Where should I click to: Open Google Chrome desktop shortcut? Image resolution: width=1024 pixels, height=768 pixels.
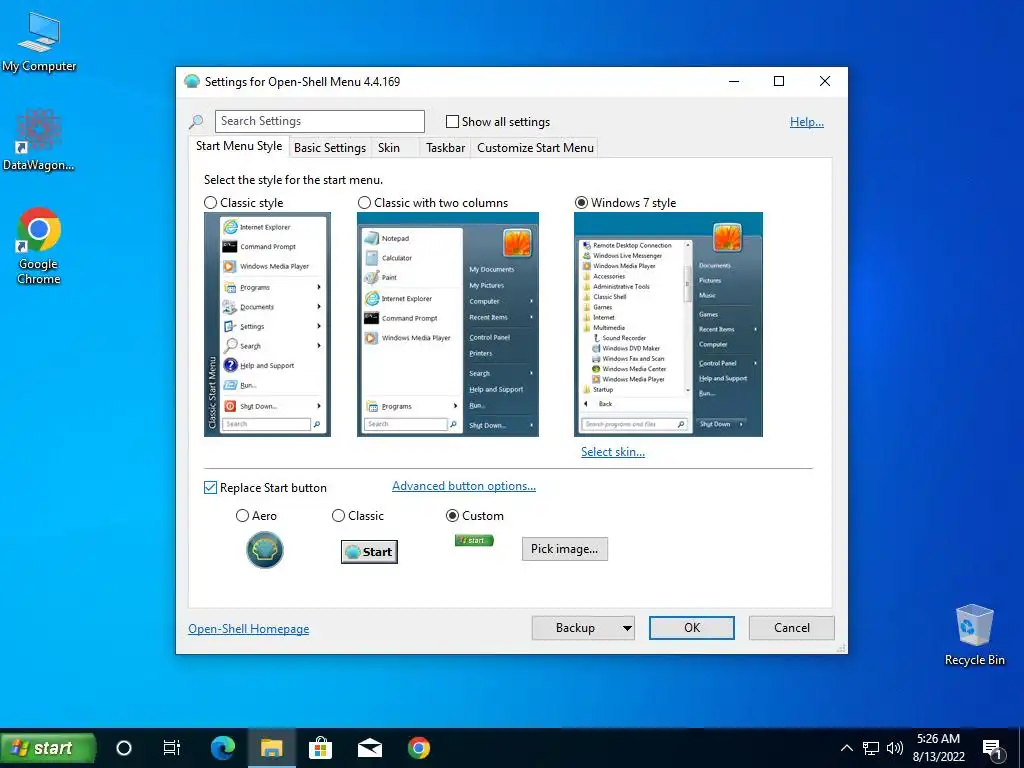tap(39, 246)
